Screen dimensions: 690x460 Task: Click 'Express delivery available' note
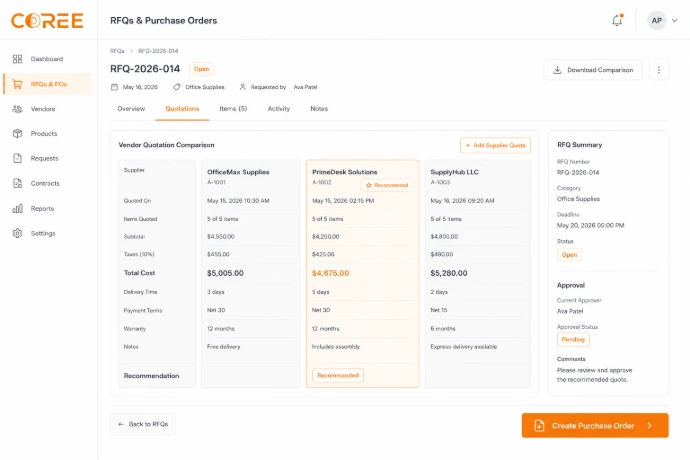click(x=464, y=347)
